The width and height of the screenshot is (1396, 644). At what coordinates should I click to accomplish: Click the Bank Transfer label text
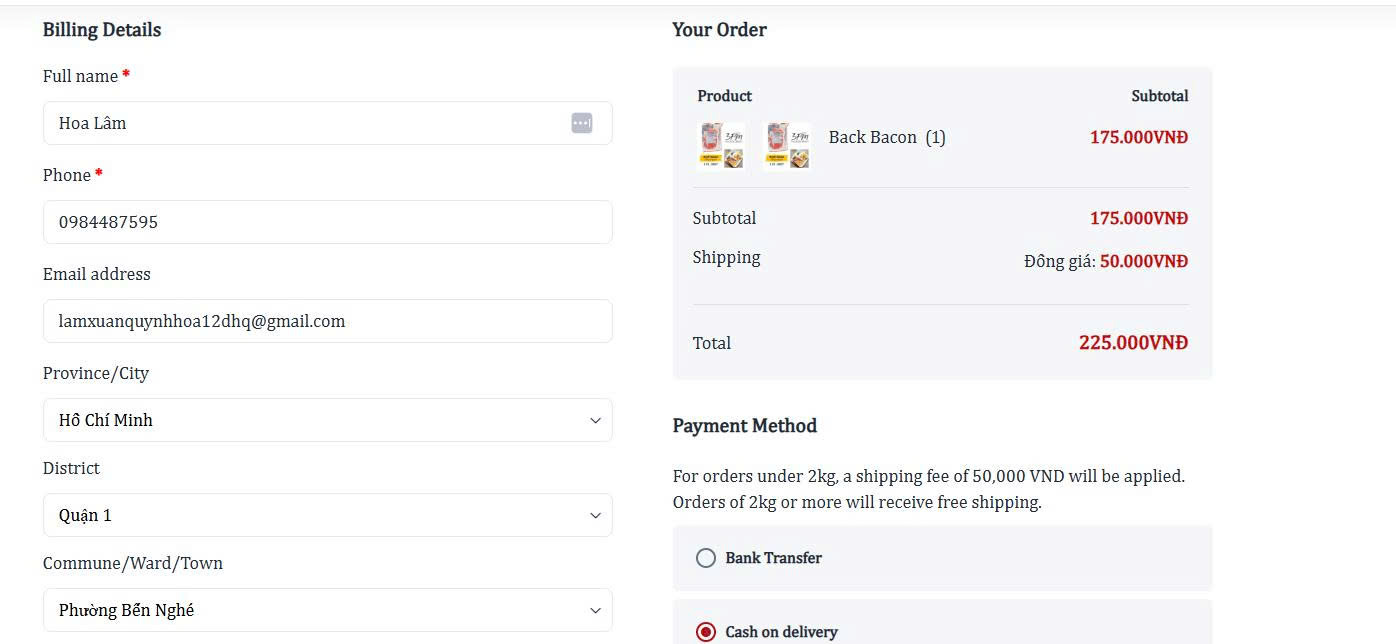(773, 558)
